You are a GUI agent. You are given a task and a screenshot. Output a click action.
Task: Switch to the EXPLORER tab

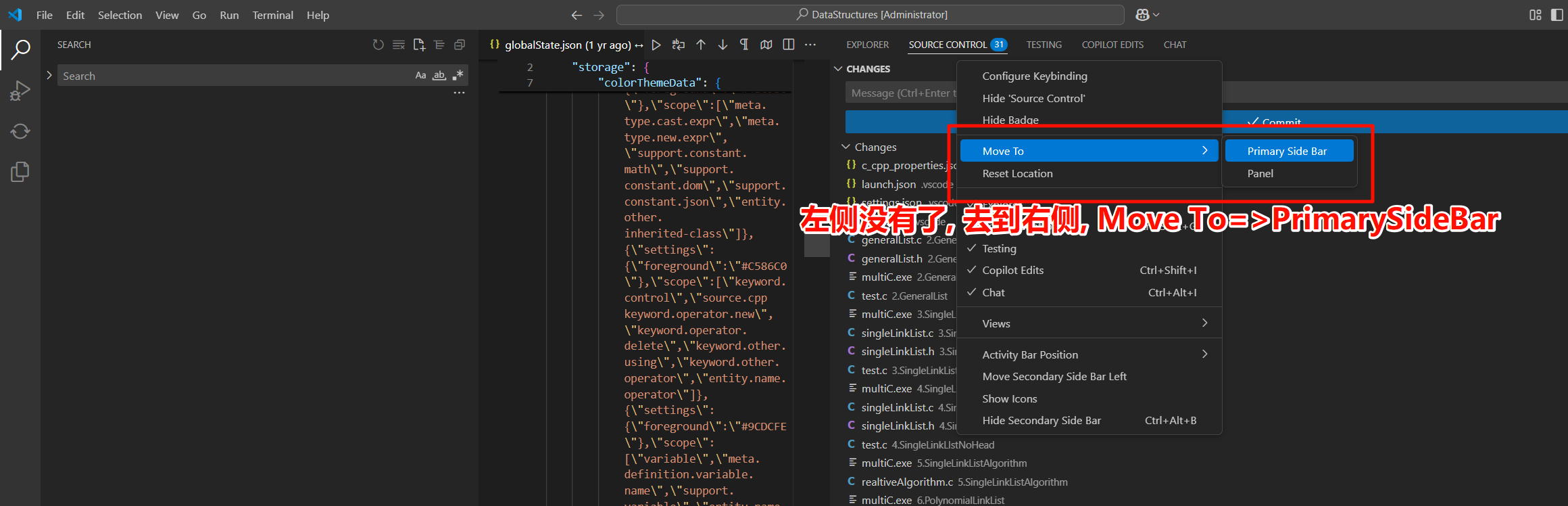[x=867, y=45]
